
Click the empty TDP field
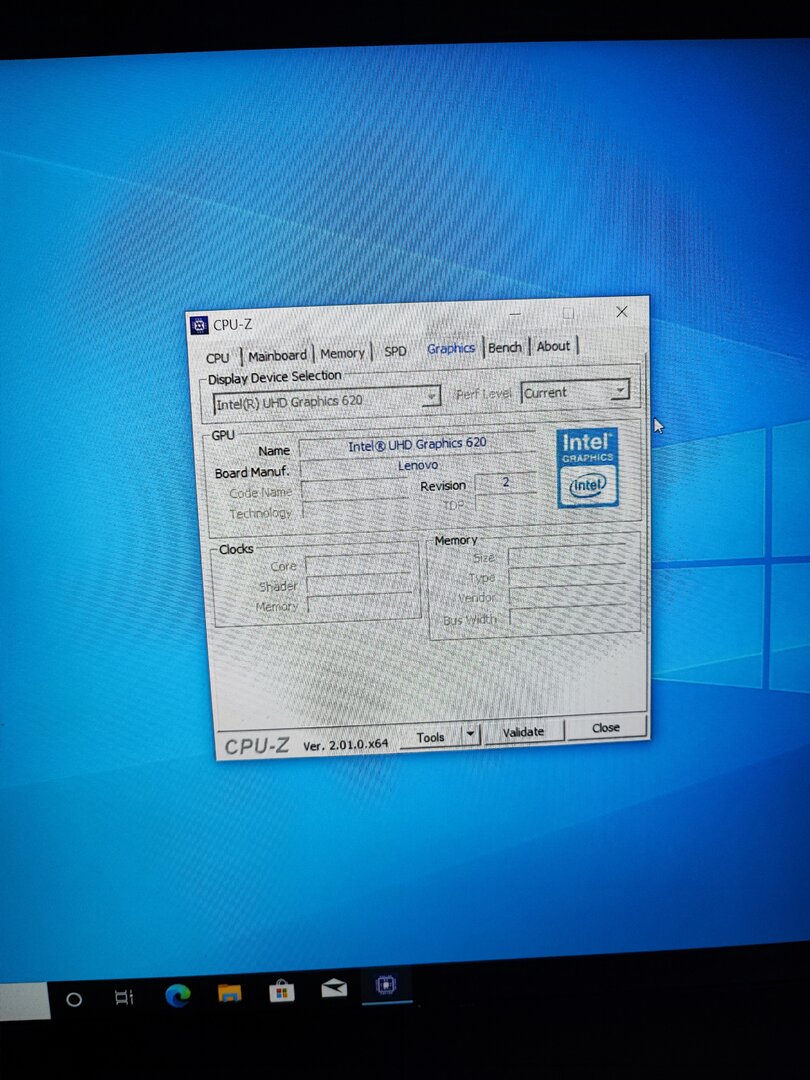coord(506,503)
